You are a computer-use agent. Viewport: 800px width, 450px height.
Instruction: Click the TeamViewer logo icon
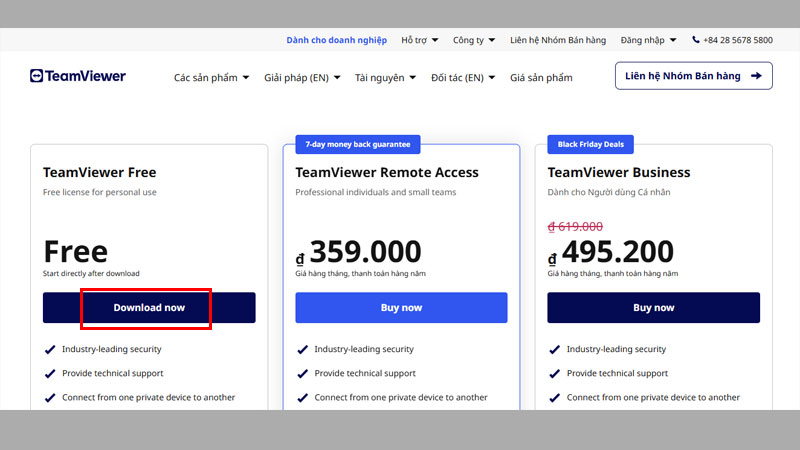(37, 76)
